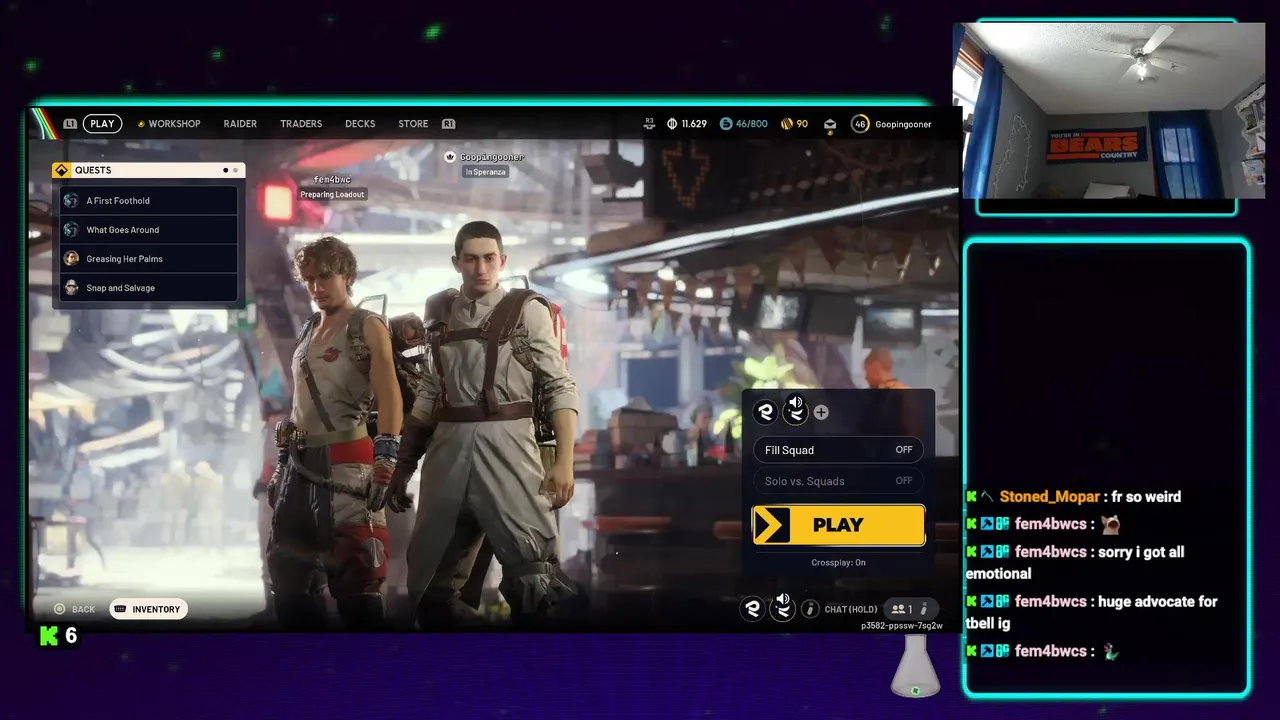Image resolution: width=1280 pixels, height=720 pixels.
Task: Click the R3 prompt icon in top bar
Action: click(649, 123)
